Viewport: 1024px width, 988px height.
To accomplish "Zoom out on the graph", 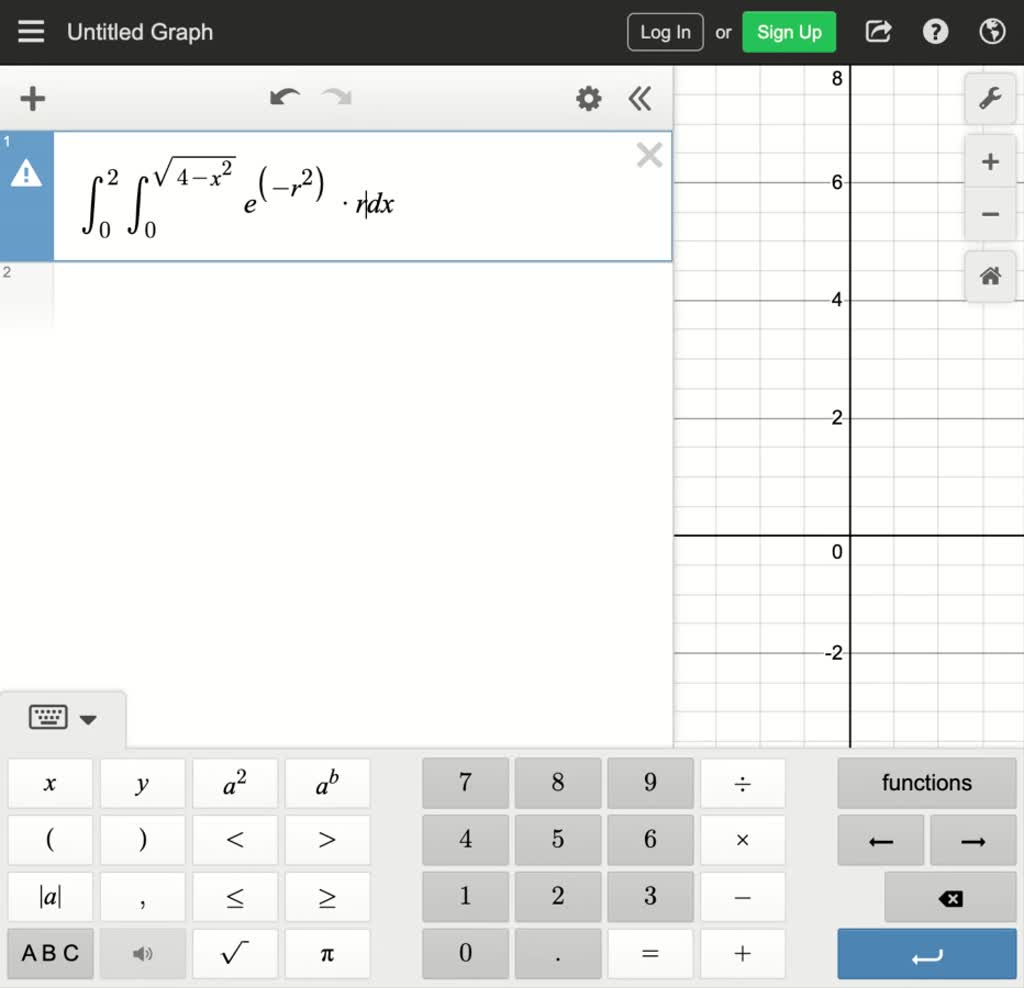I will pyautogui.click(x=990, y=214).
